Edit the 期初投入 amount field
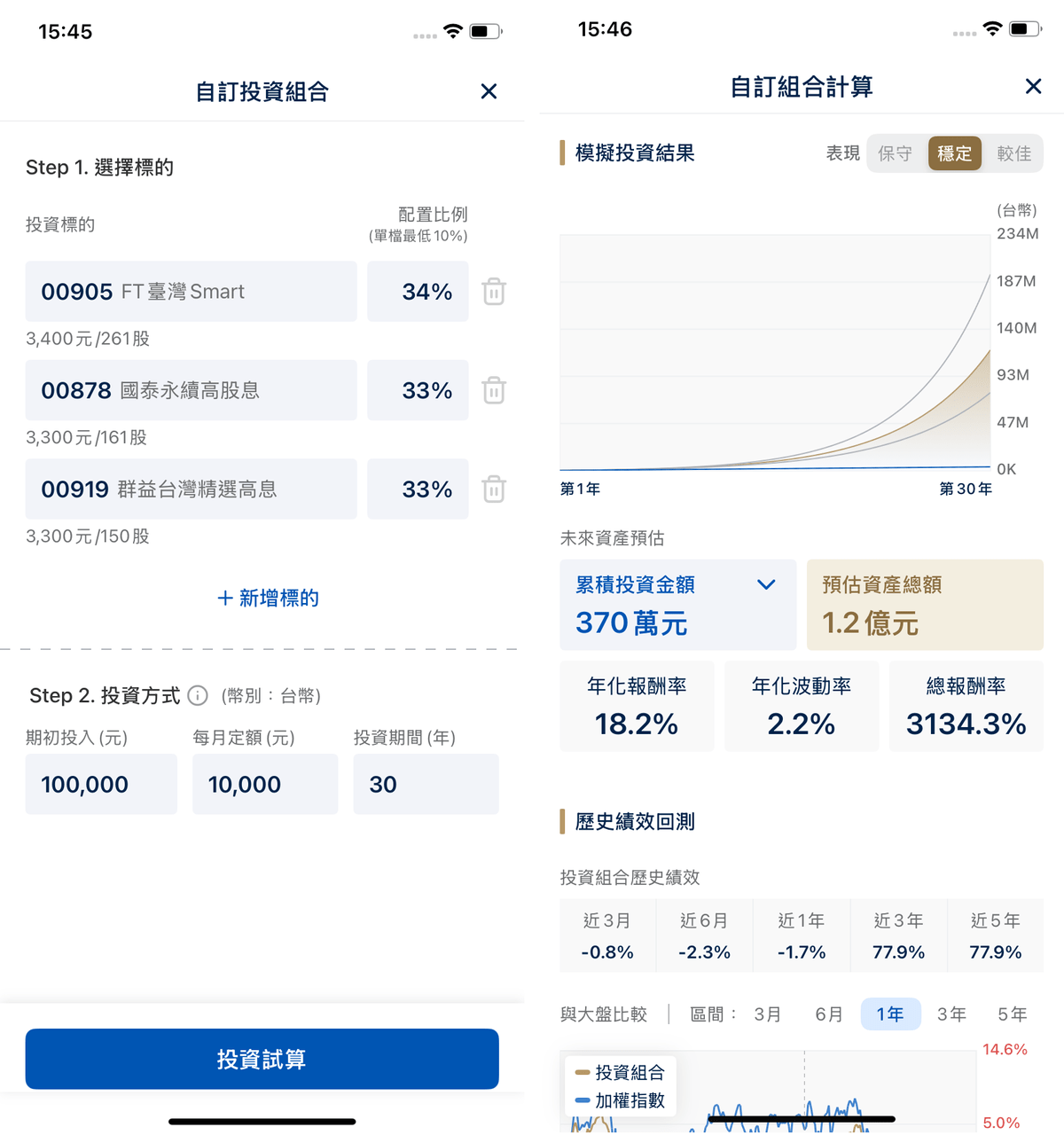This screenshot has width=1064, height=1135. coord(101,785)
